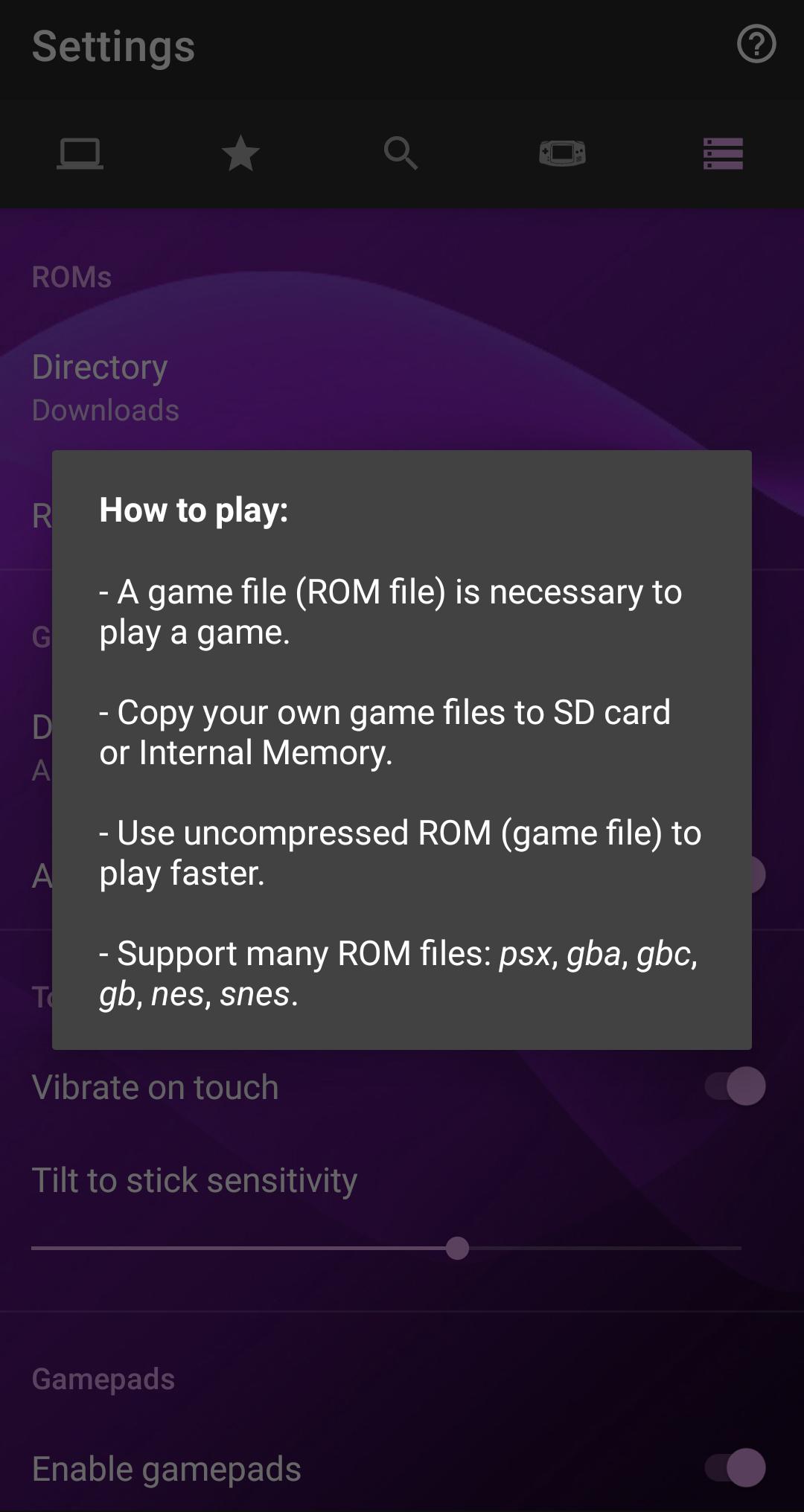Screen dimensions: 804x1512
Task: Click the Gamepads section header
Action: (103, 1380)
